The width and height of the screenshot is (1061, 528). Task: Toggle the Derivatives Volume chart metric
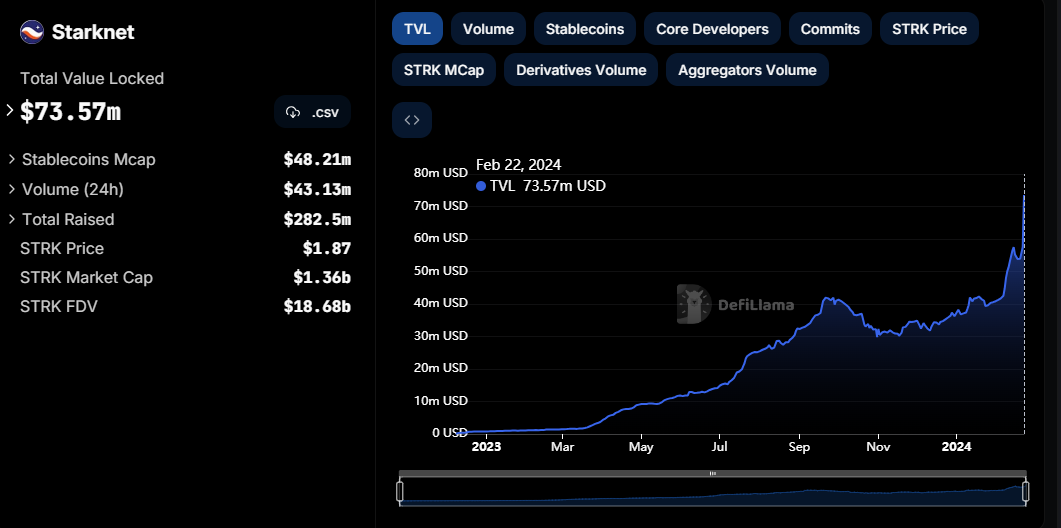pos(581,70)
